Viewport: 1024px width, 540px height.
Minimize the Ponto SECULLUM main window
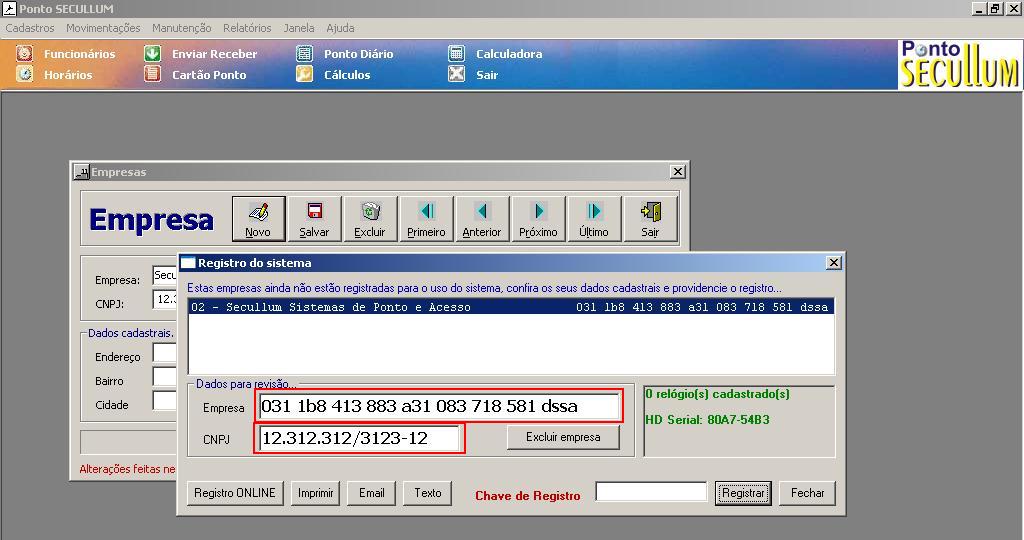pos(980,8)
